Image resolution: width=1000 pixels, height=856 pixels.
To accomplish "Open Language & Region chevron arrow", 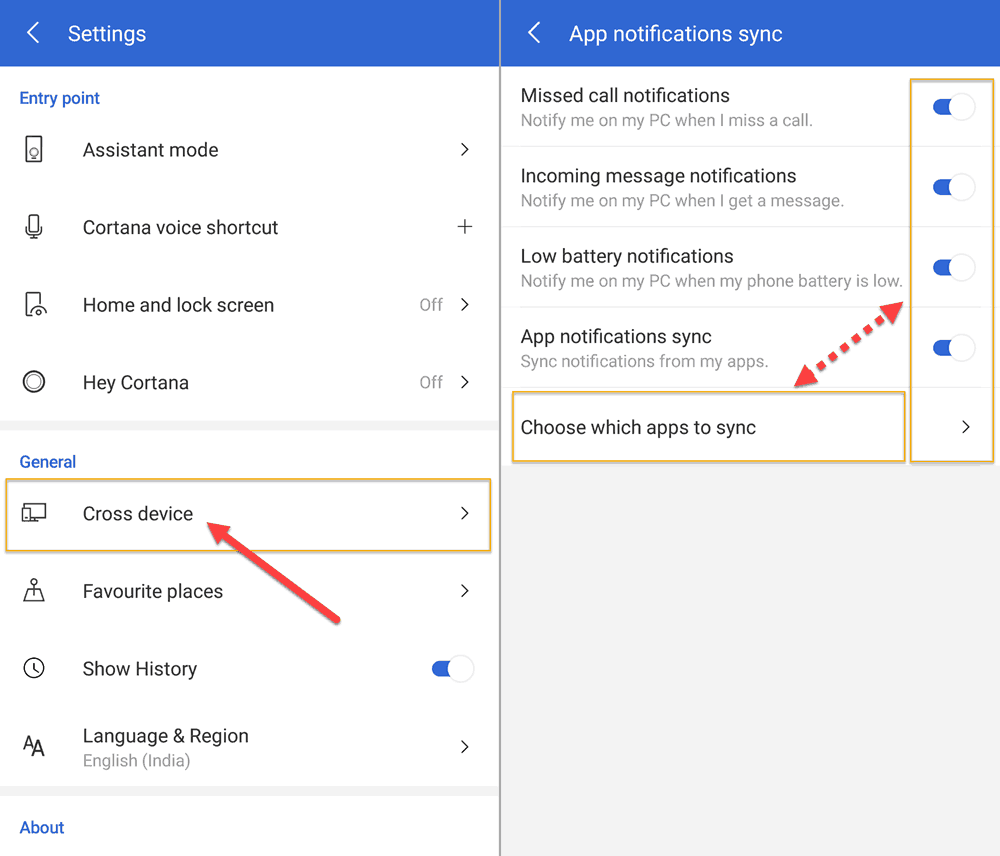I will [x=465, y=746].
